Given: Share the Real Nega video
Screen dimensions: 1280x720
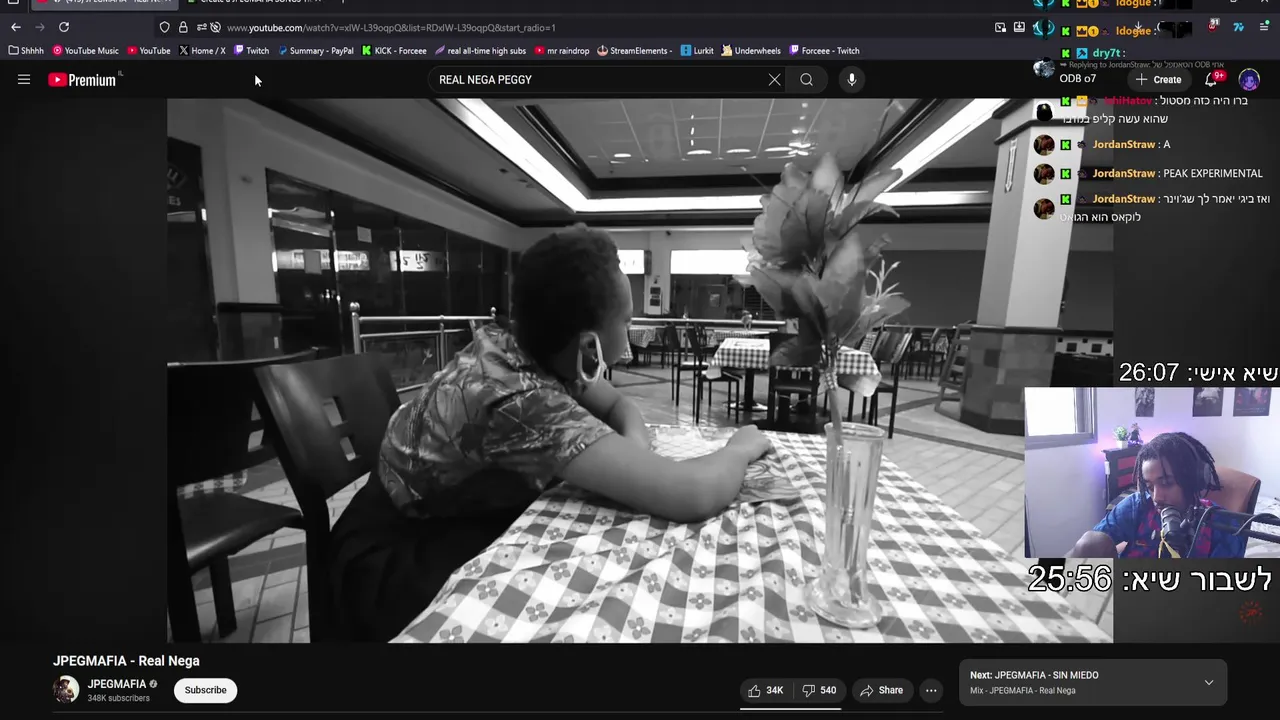Looking at the screenshot, I should coord(881,690).
